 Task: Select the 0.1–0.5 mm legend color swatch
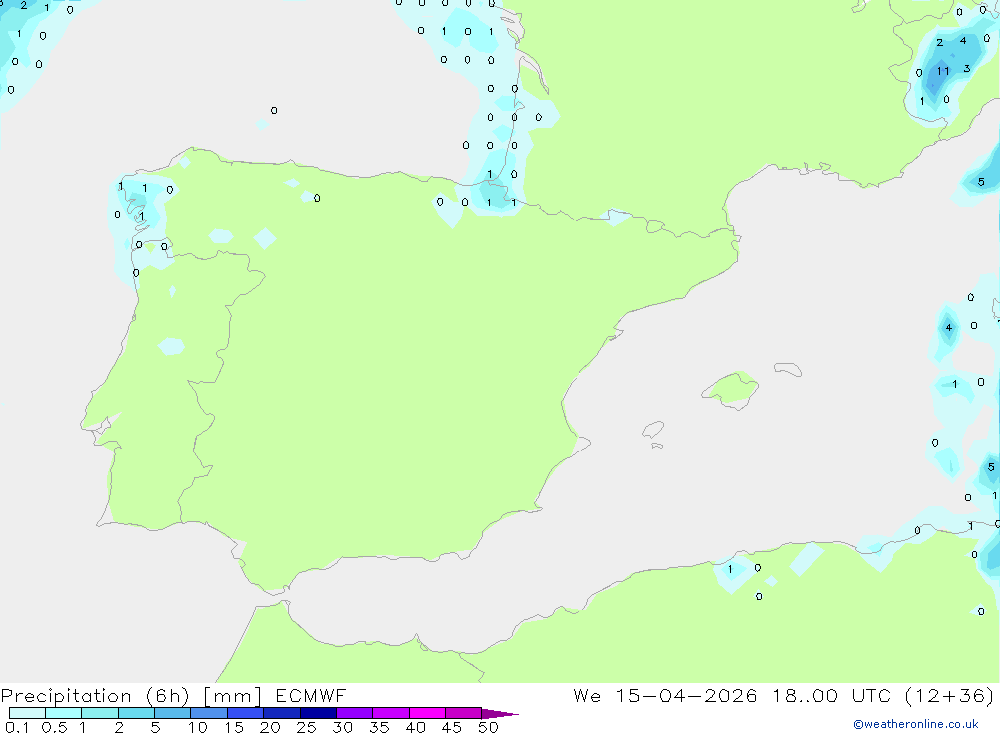pos(27,713)
